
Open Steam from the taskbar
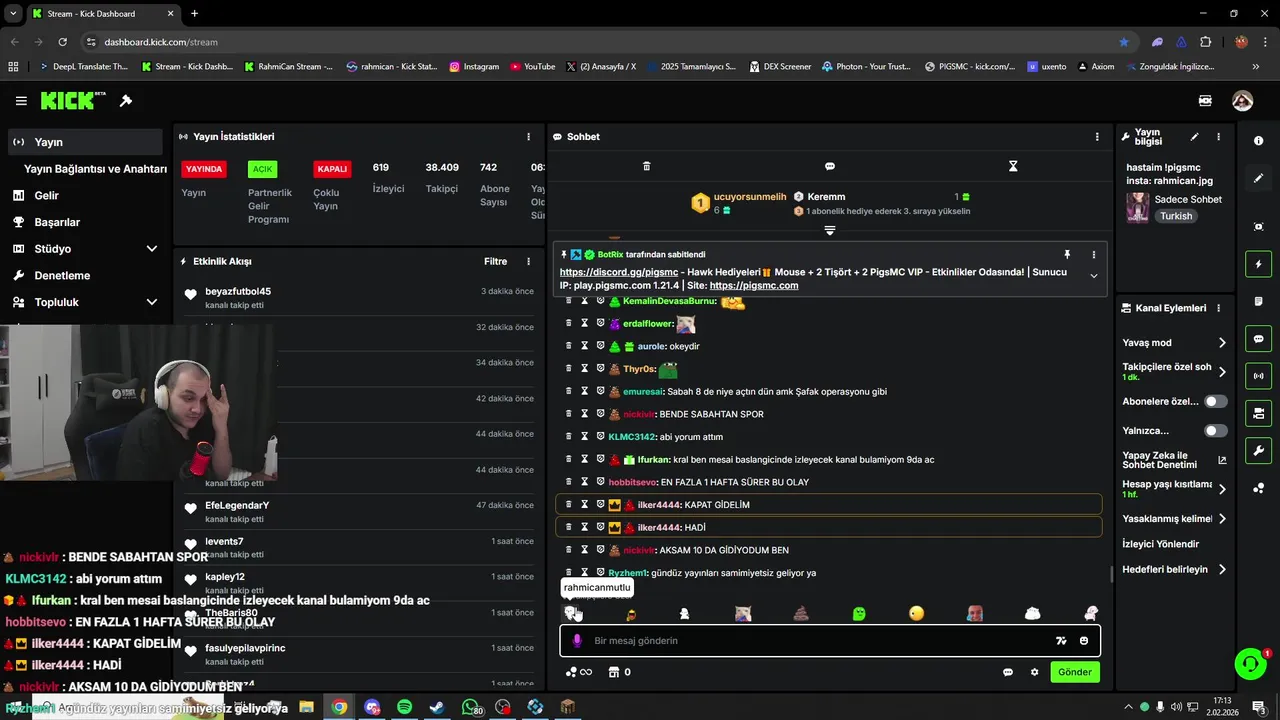pos(437,707)
